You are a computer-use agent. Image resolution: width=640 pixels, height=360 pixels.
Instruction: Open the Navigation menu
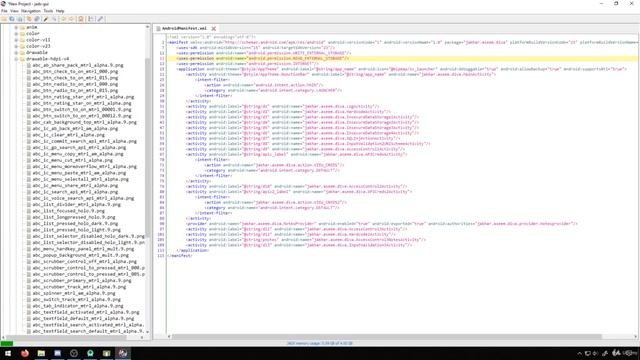[31, 11]
